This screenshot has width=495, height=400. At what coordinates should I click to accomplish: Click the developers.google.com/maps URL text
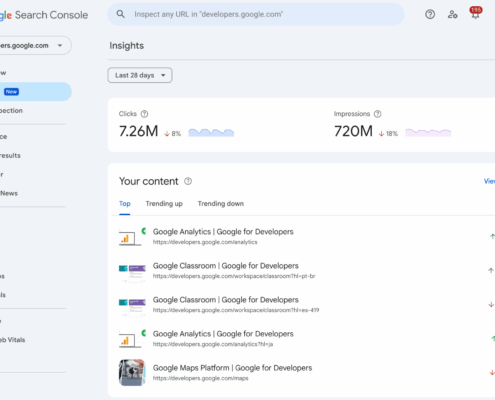[x=201, y=378]
